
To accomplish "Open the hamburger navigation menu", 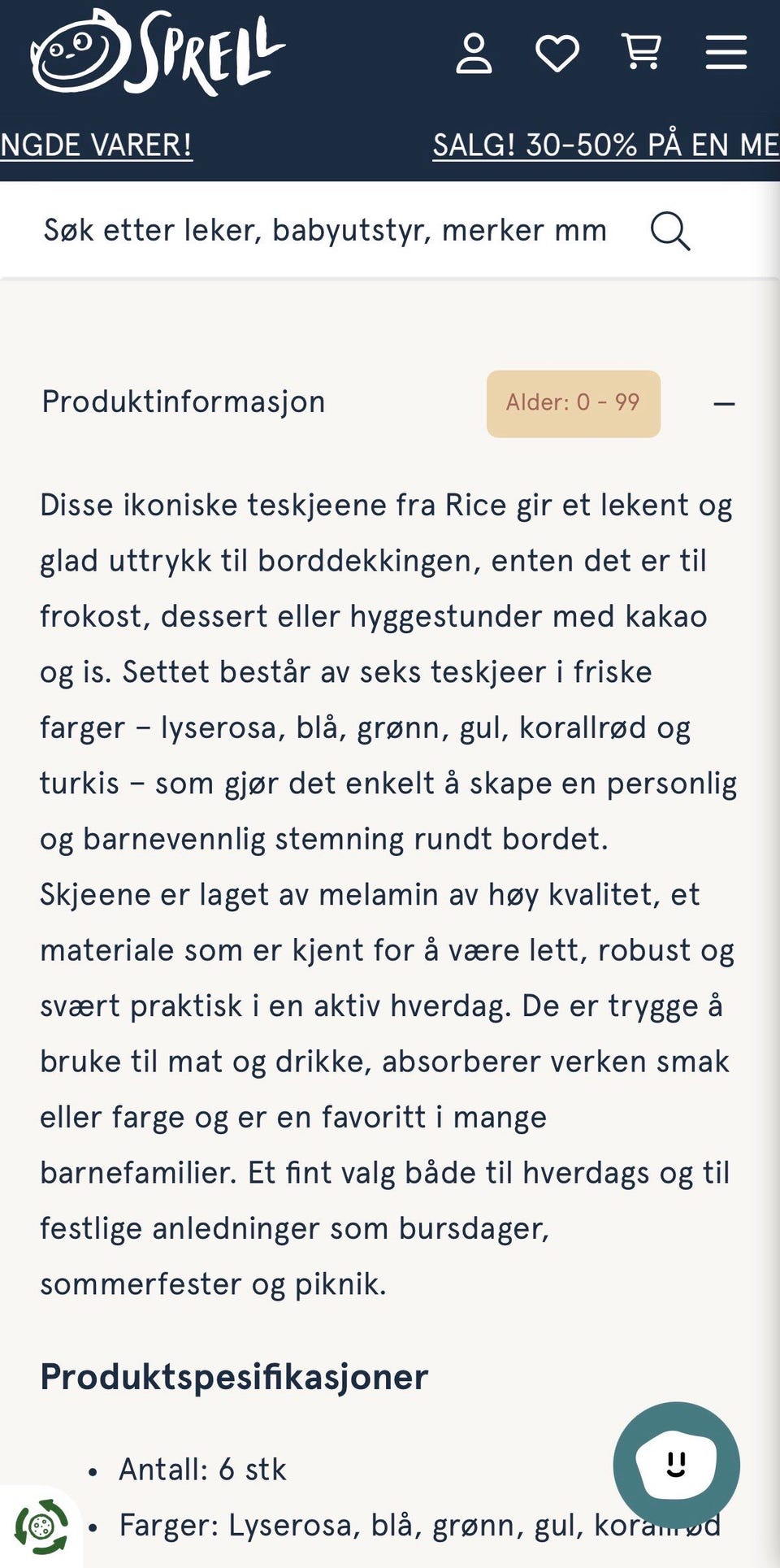I will (x=726, y=53).
